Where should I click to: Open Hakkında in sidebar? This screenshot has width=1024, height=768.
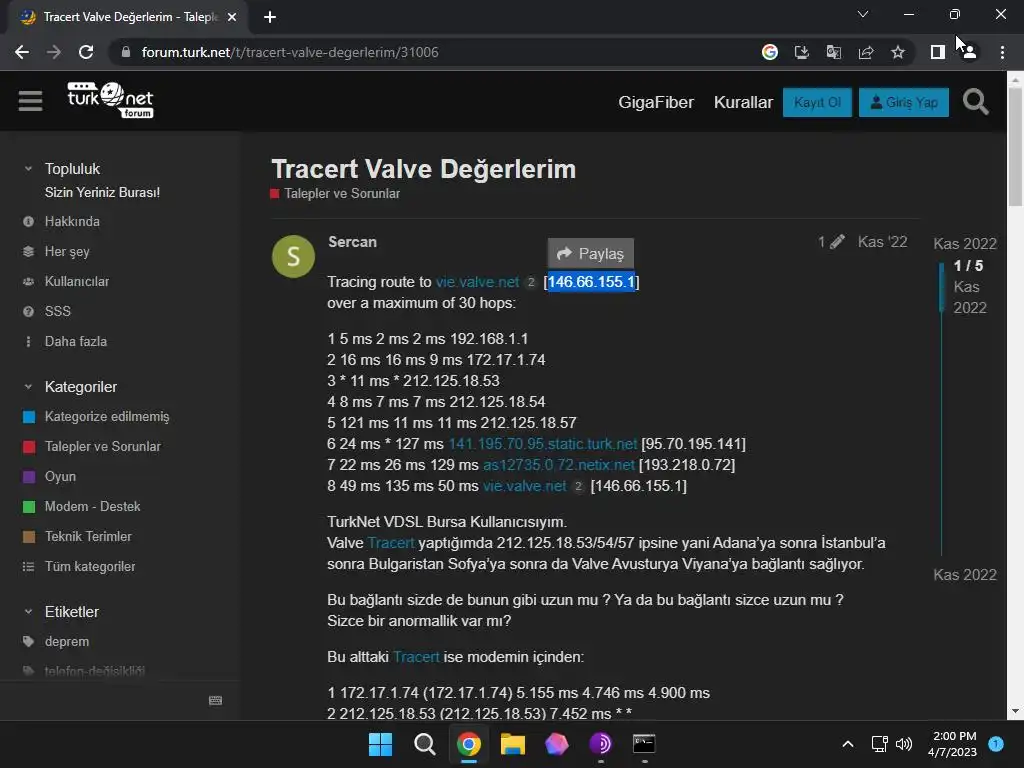(x=72, y=221)
